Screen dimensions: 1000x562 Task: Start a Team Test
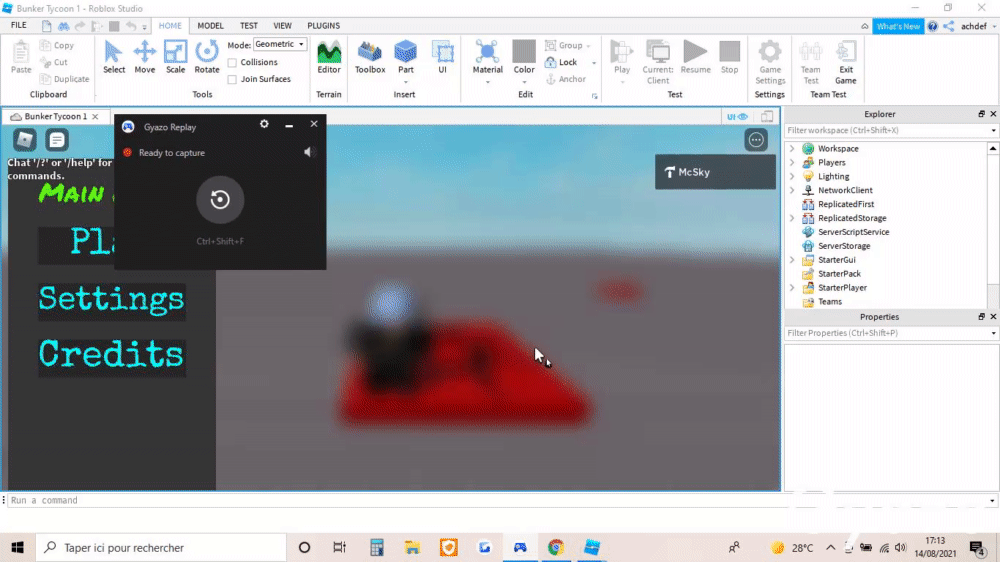(811, 62)
